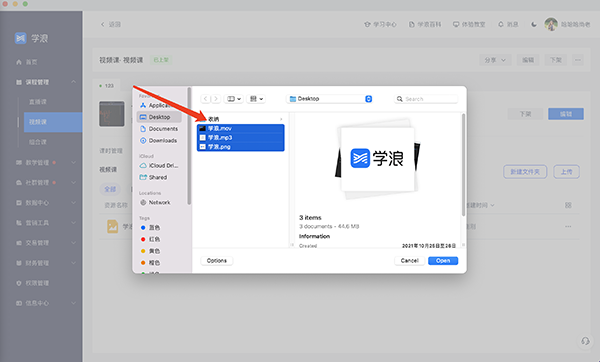Open the user avatar menu
This screenshot has height=362, width=600.
tap(551, 24)
